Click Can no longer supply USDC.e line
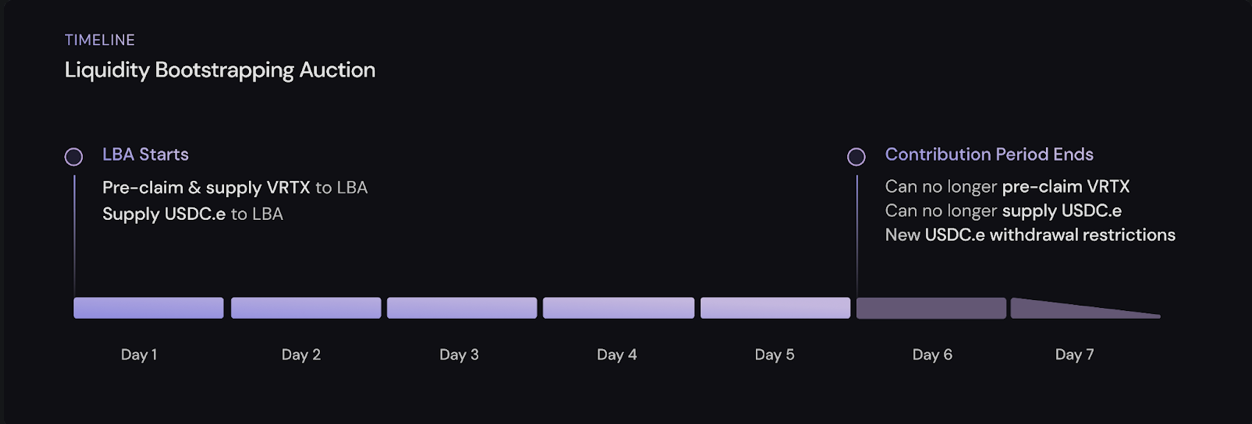Viewport: 1252px width, 424px height. (1003, 210)
